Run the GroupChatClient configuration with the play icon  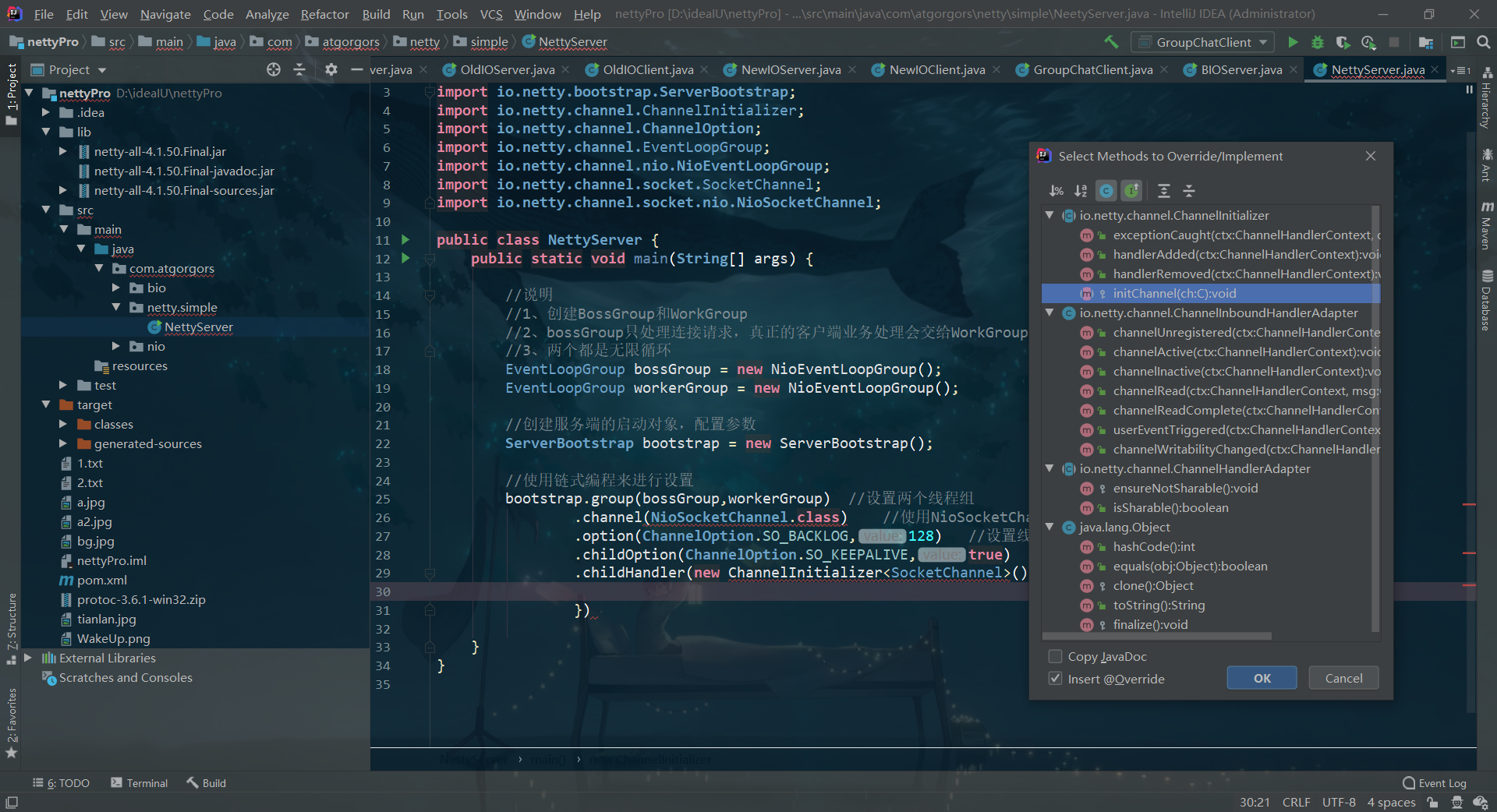(x=1293, y=42)
